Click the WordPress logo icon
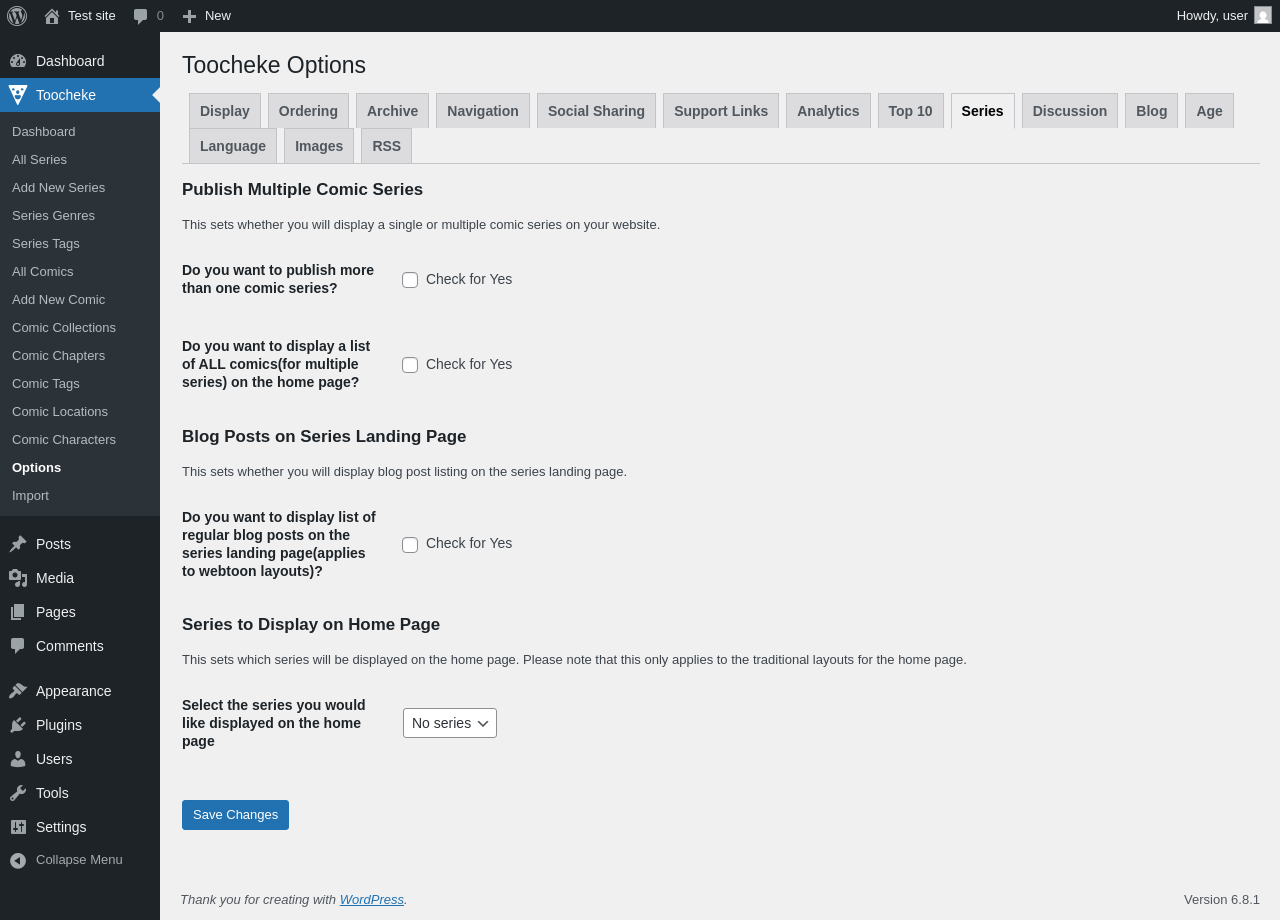This screenshot has height=920, width=1280. (17, 16)
